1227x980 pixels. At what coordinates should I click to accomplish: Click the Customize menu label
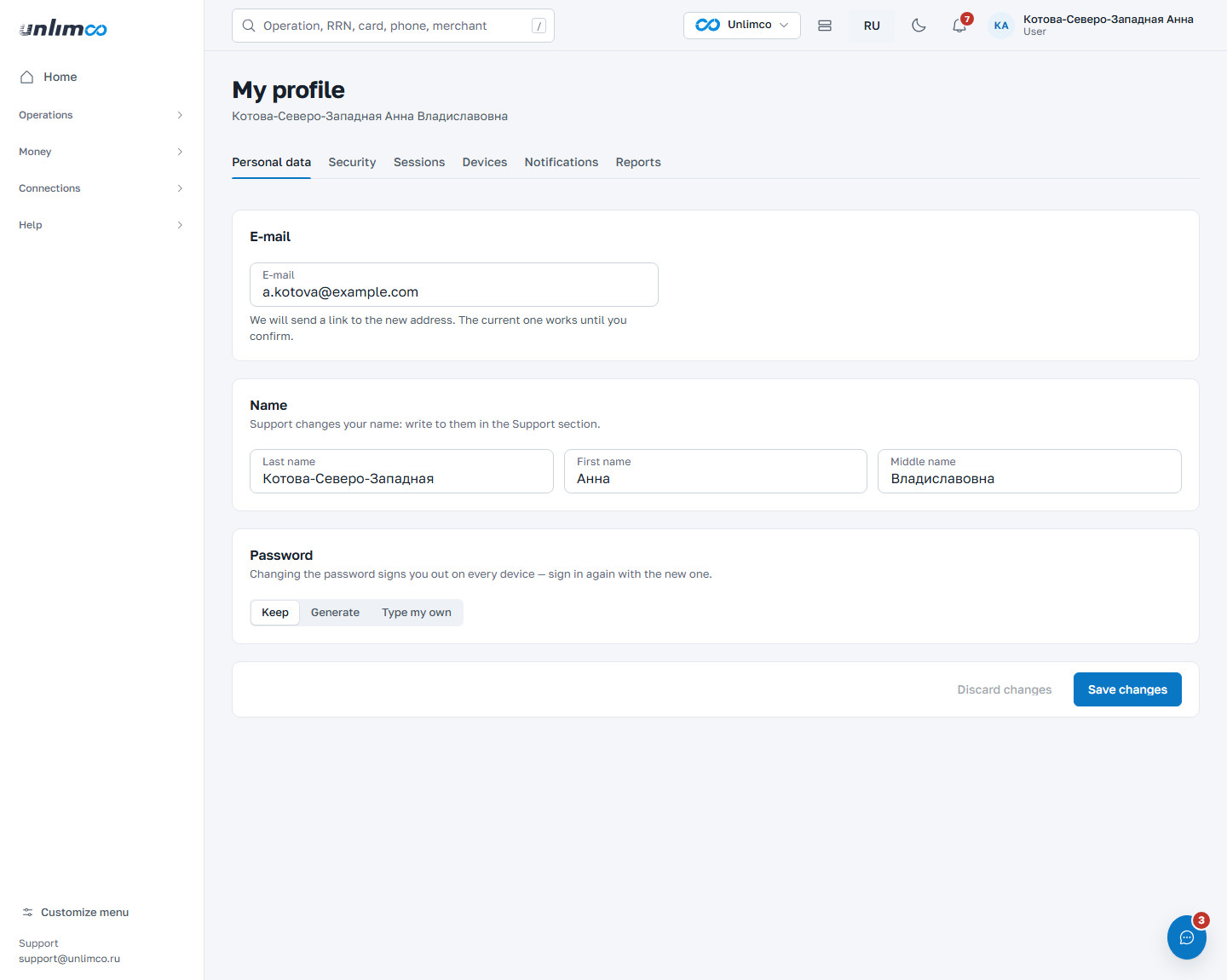(84, 912)
